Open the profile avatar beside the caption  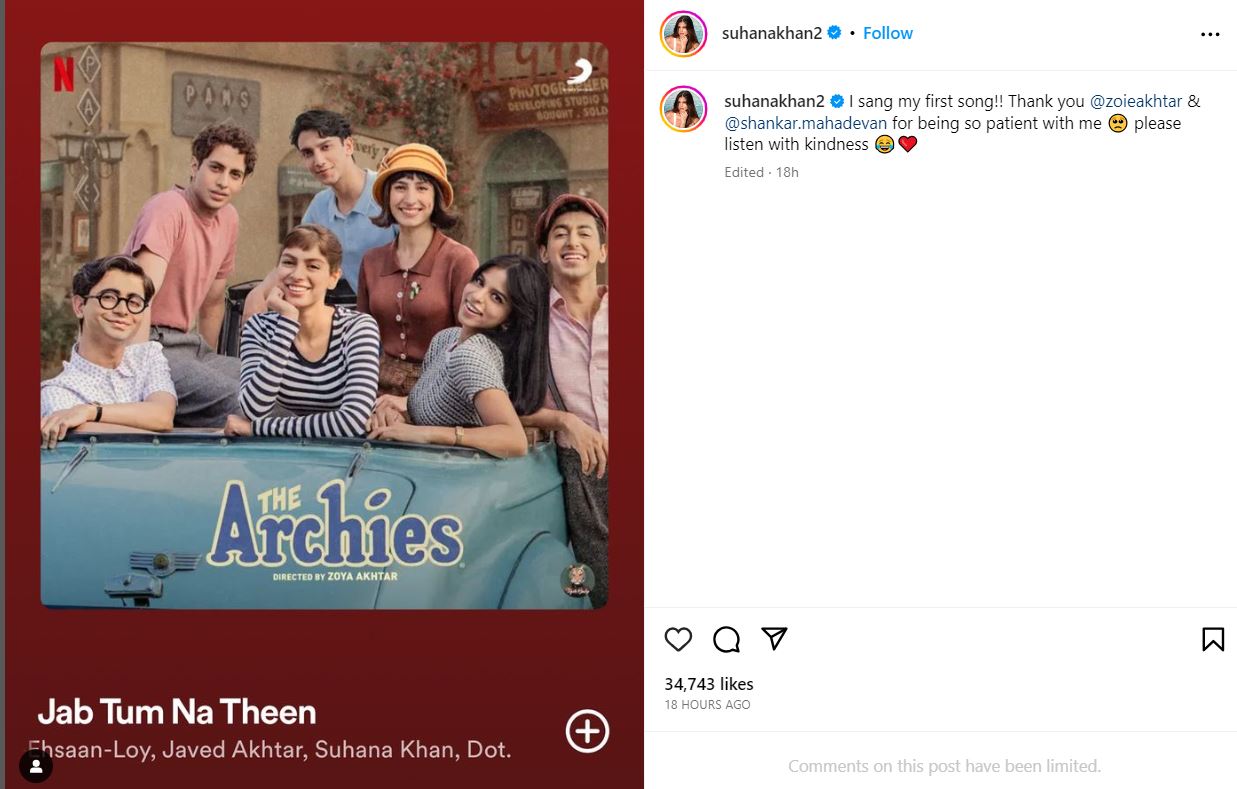point(684,109)
